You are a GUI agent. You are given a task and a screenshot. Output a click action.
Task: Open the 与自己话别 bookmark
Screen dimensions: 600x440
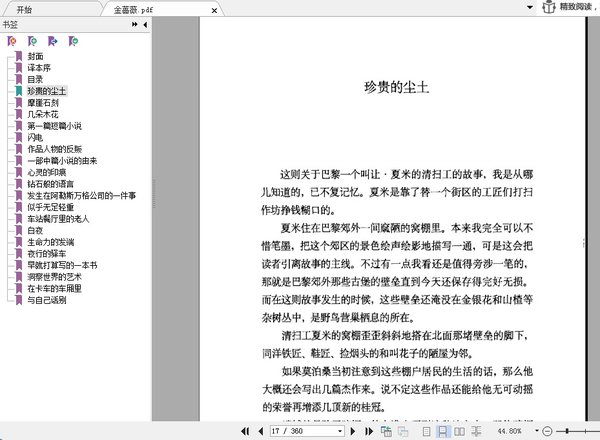[47, 300]
